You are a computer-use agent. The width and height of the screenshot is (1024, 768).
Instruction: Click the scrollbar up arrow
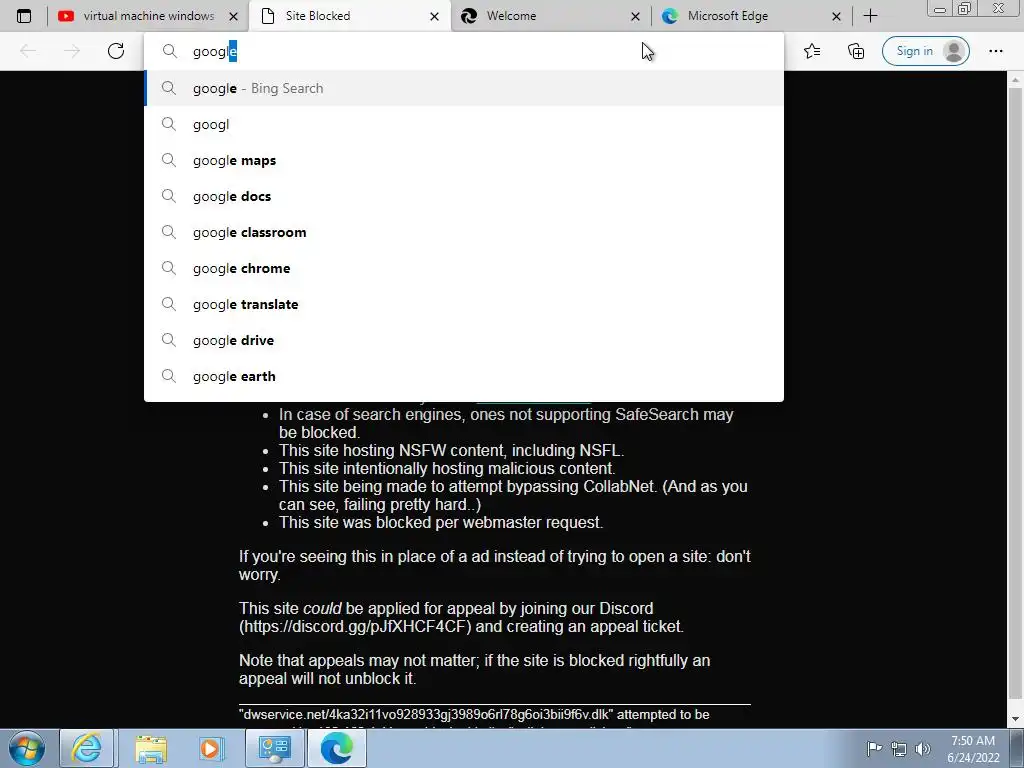click(x=1015, y=80)
